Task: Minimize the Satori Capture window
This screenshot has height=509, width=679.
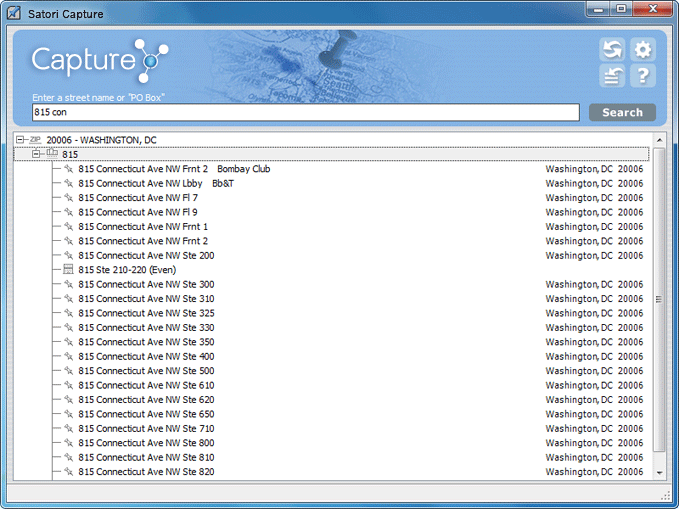Action: [x=598, y=9]
